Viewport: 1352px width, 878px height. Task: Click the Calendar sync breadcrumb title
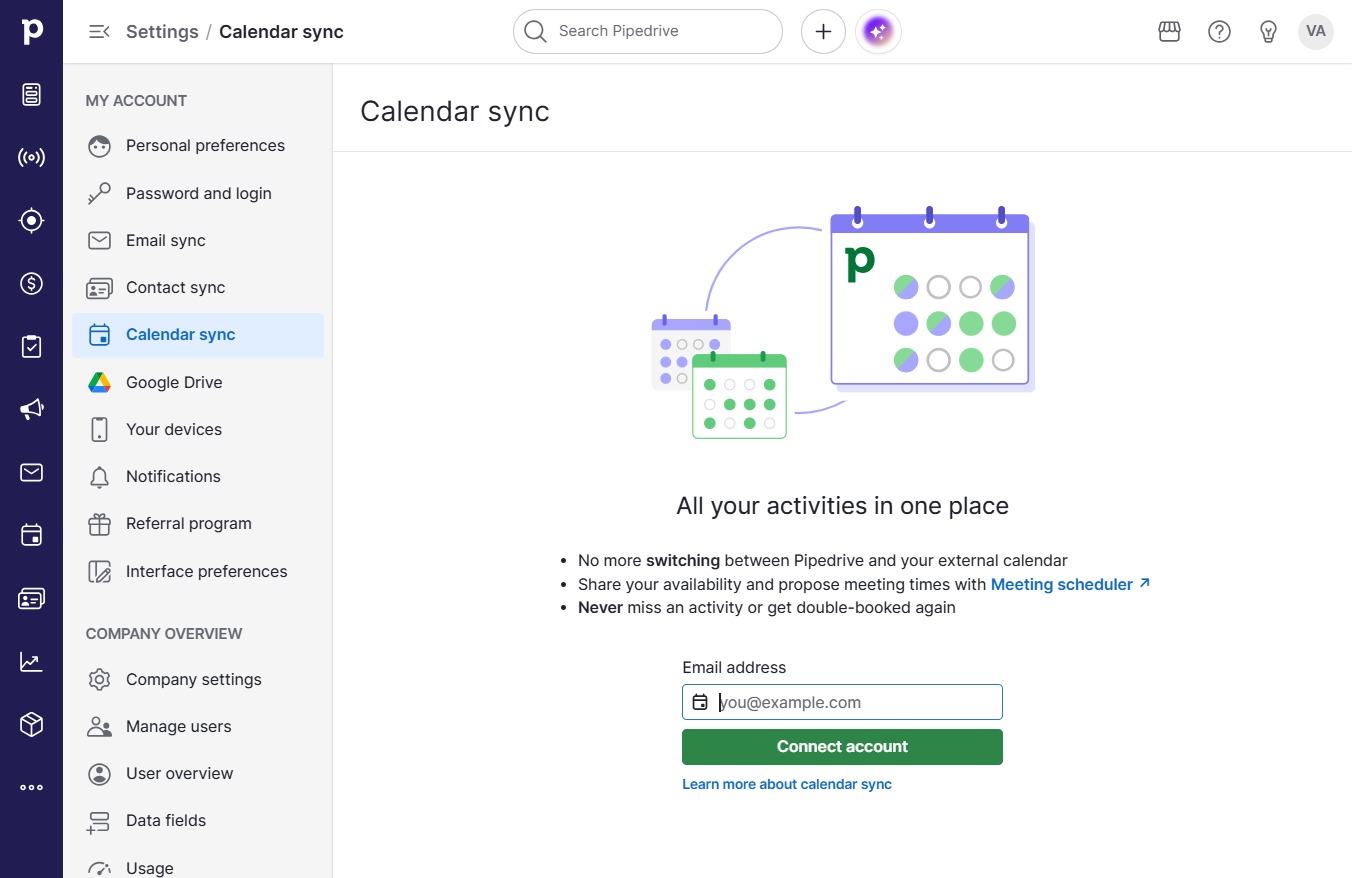click(281, 32)
